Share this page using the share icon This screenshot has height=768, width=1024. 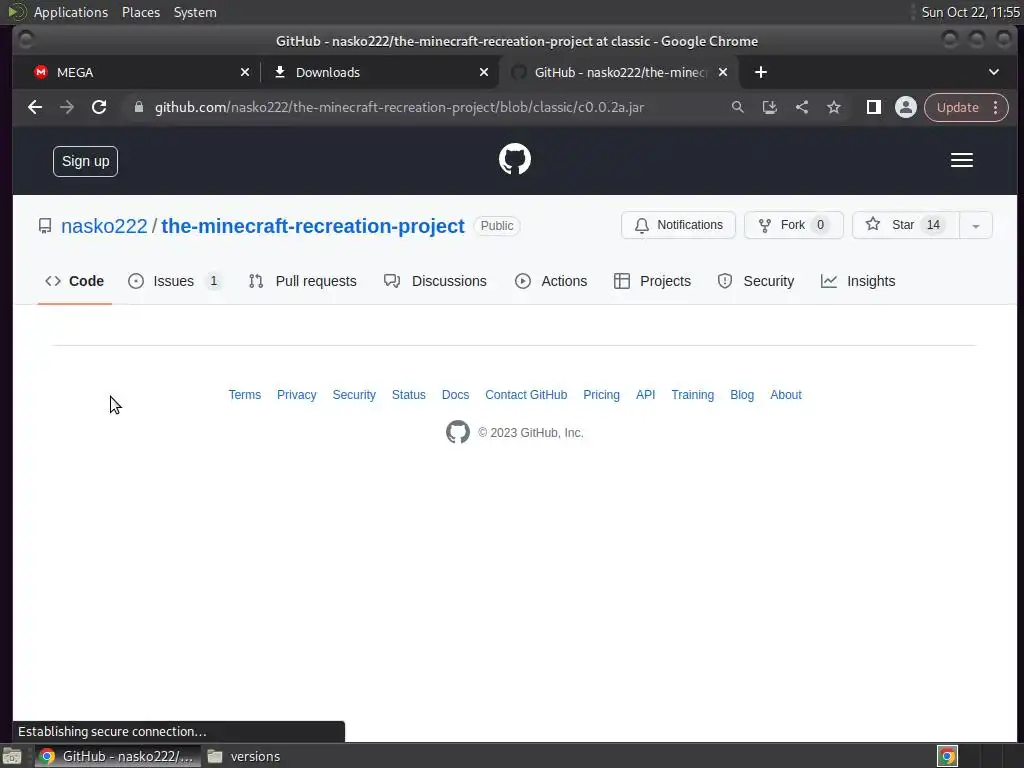(x=802, y=107)
